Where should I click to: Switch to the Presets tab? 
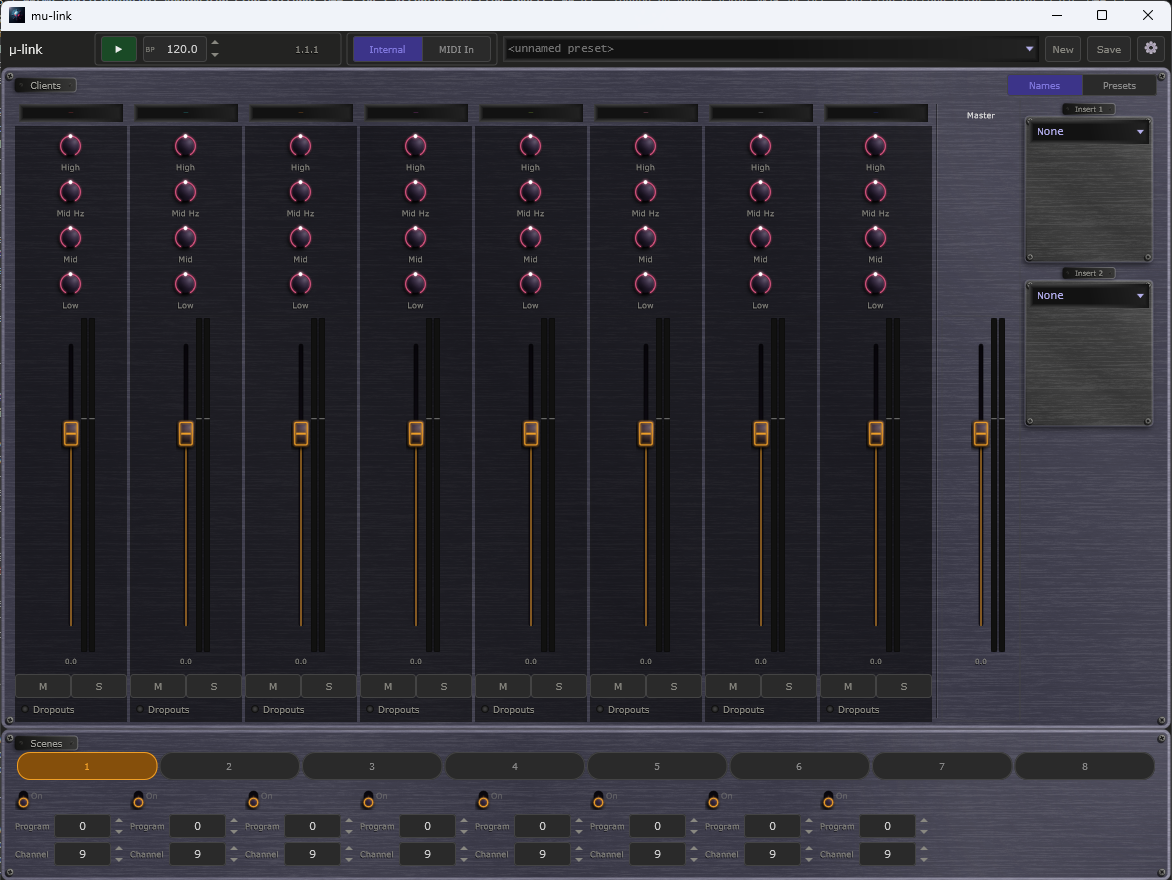tap(1119, 85)
